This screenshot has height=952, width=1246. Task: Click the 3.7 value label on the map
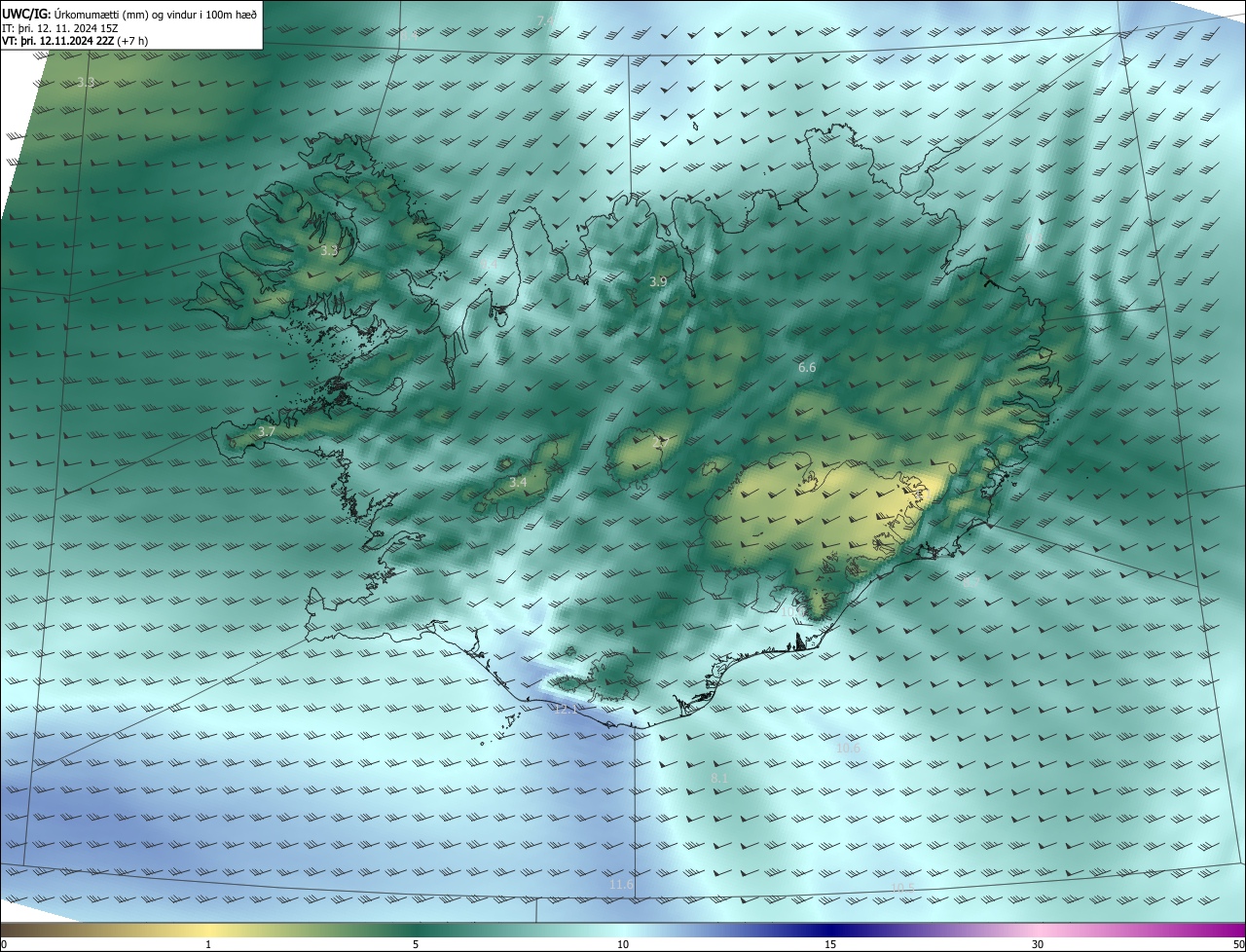click(x=268, y=430)
